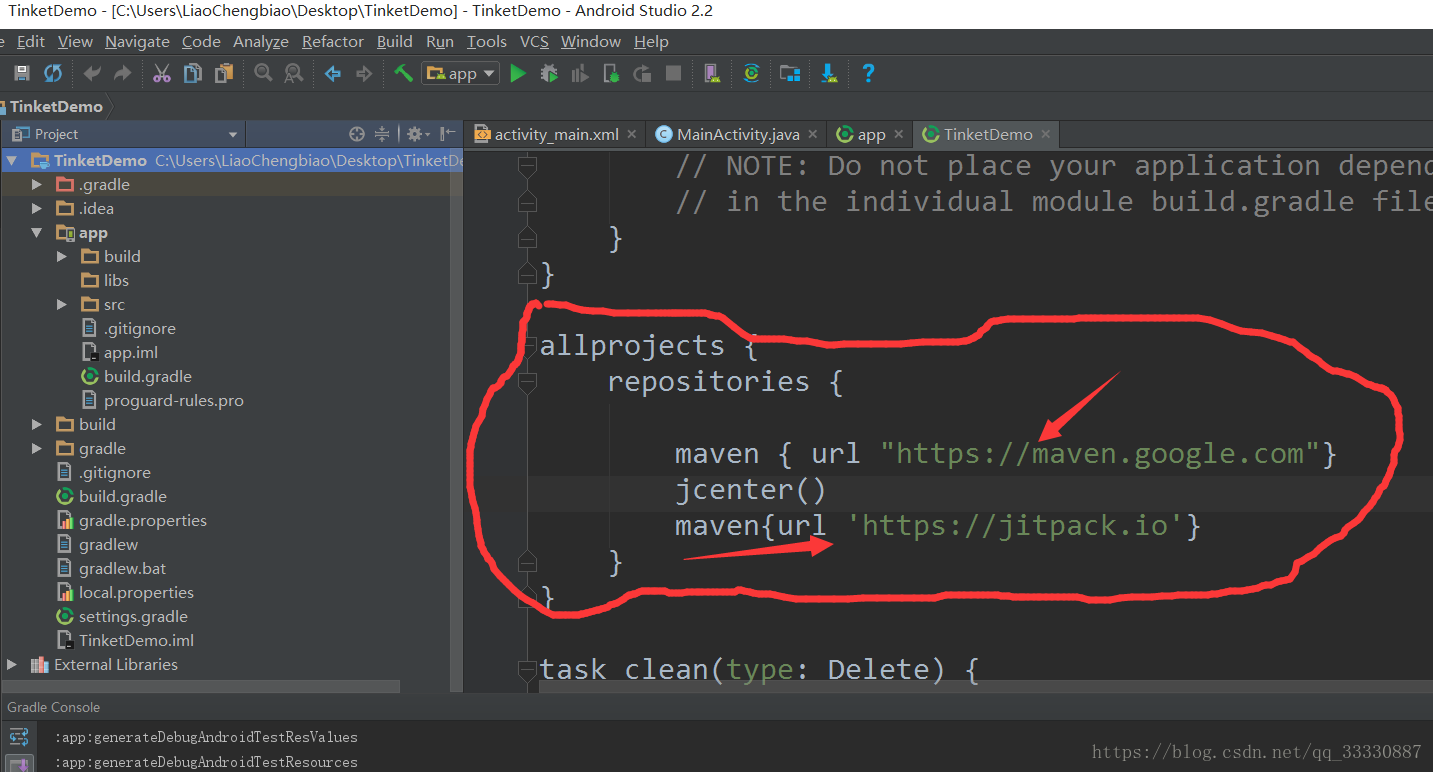Expand External Libraries

(12, 664)
